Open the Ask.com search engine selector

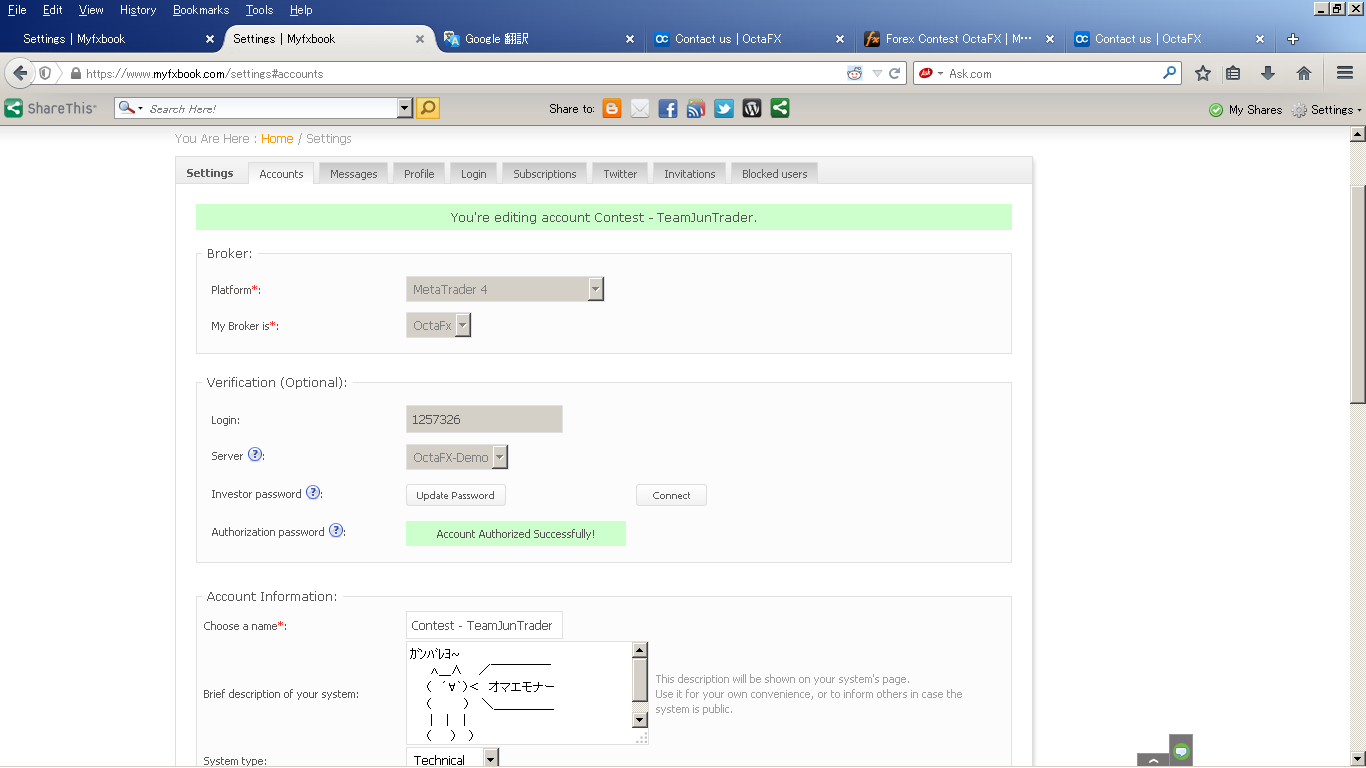931,73
